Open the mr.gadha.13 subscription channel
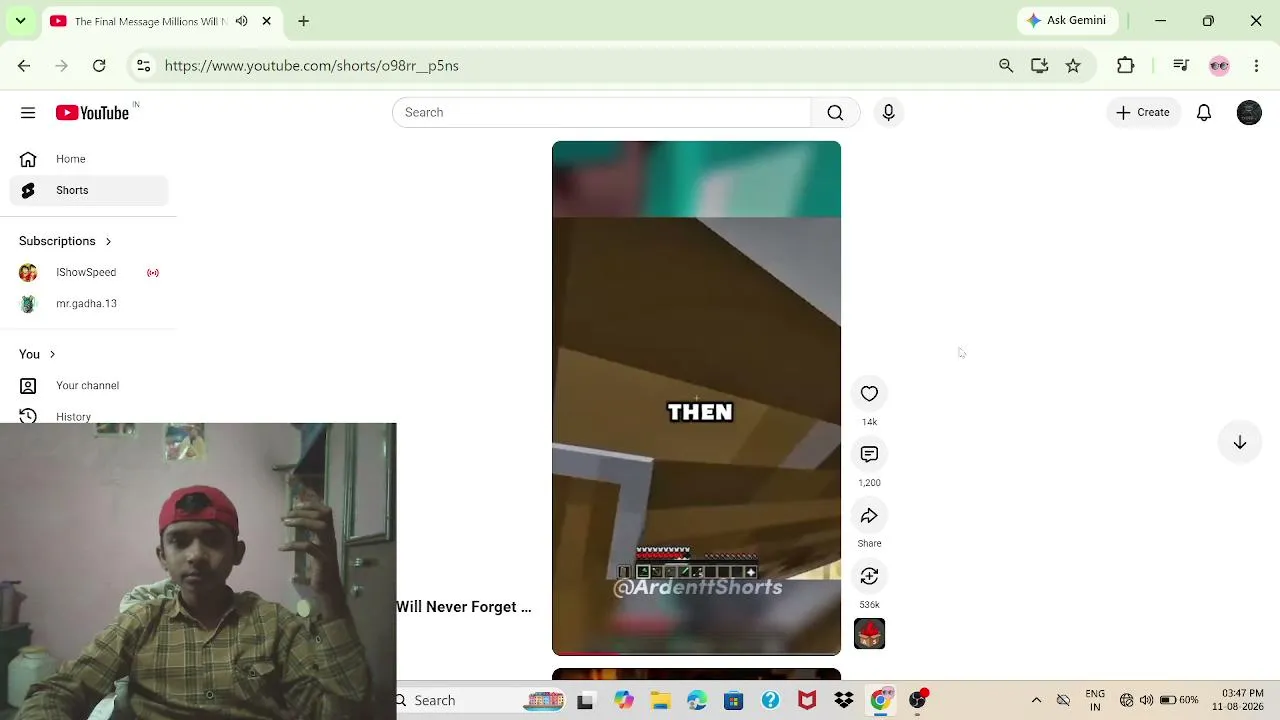 (89, 303)
